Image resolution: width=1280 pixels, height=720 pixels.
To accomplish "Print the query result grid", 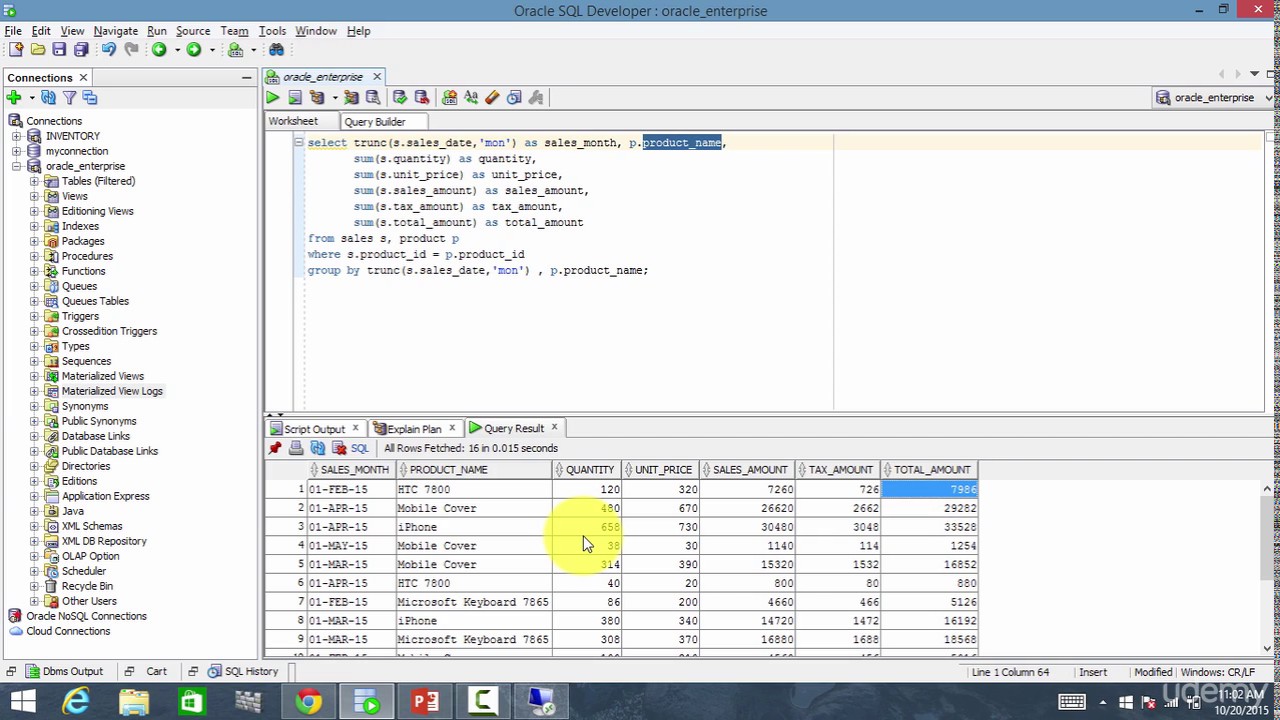I will 296,448.
